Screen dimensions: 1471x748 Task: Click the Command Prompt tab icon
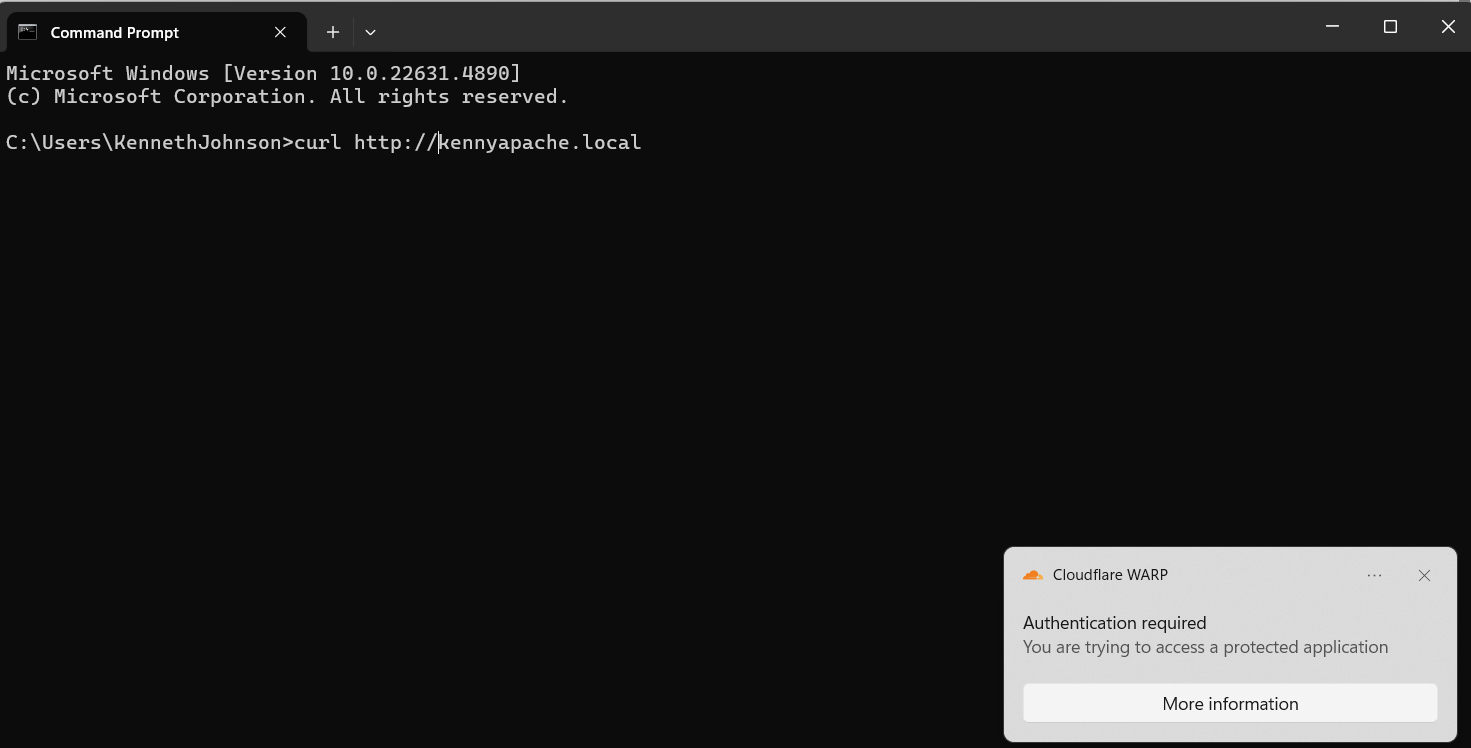point(28,32)
